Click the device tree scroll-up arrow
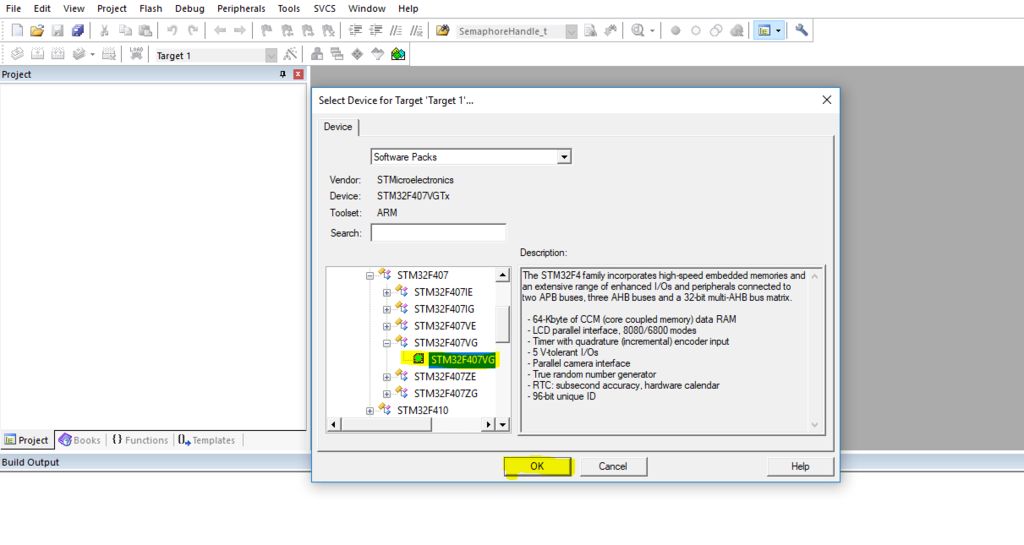 click(502, 275)
